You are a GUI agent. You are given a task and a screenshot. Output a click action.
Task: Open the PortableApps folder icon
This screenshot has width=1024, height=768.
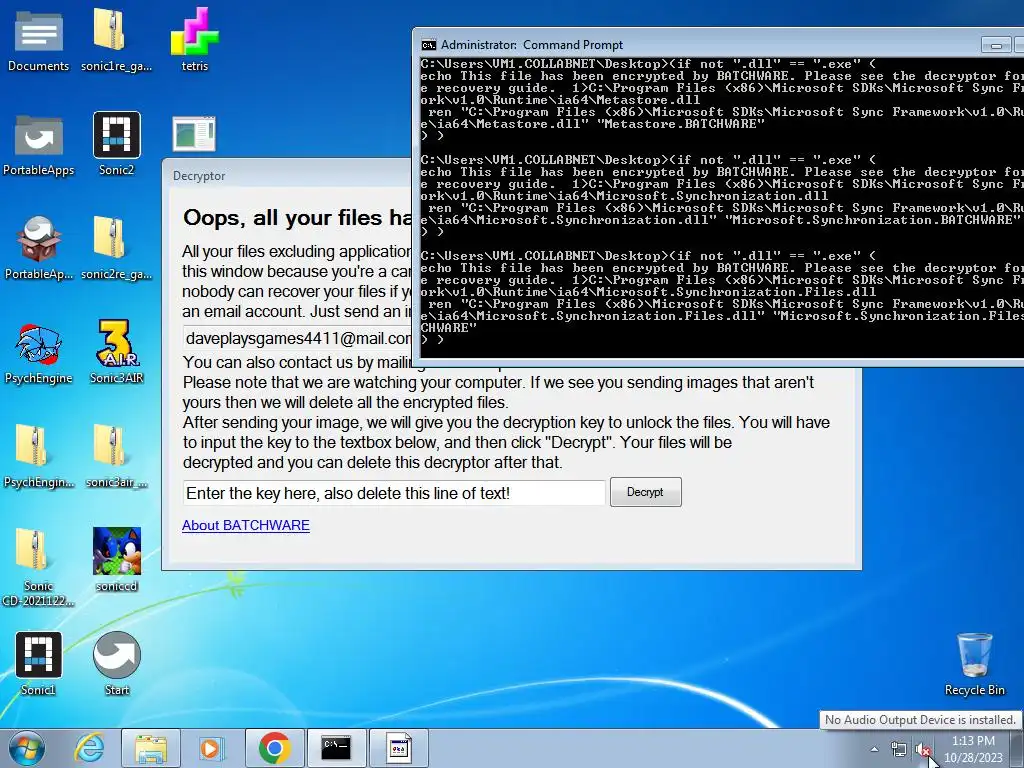tap(39, 145)
